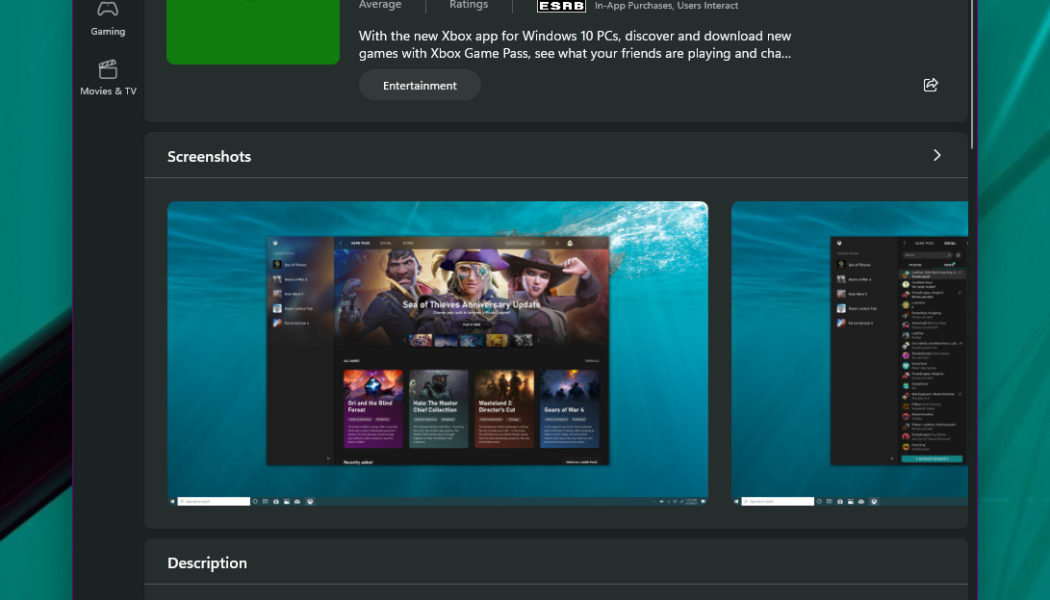Switch to the Ratings tab

(468, 5)
